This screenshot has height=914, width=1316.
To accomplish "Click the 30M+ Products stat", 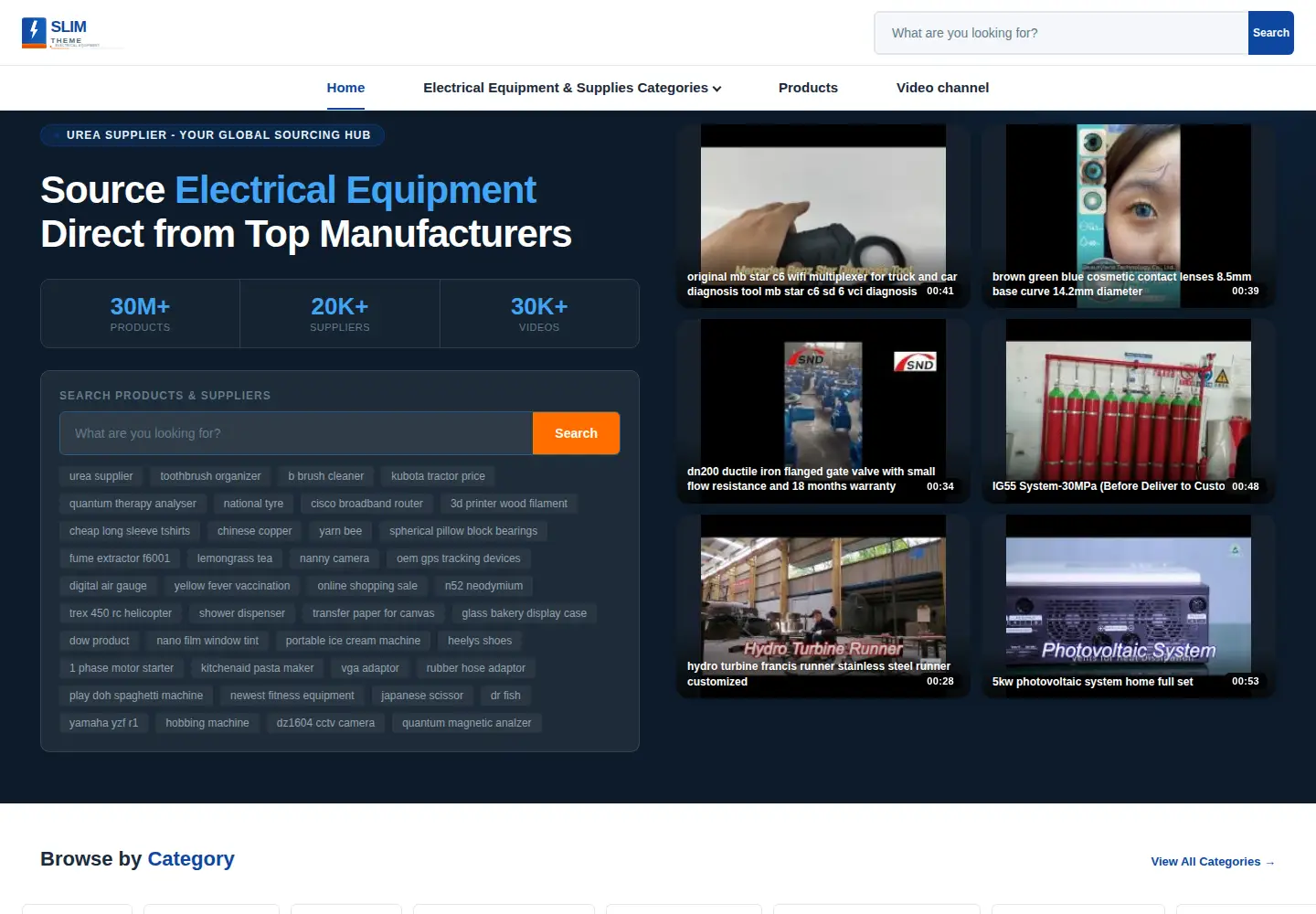I will (x=140, y=314).
